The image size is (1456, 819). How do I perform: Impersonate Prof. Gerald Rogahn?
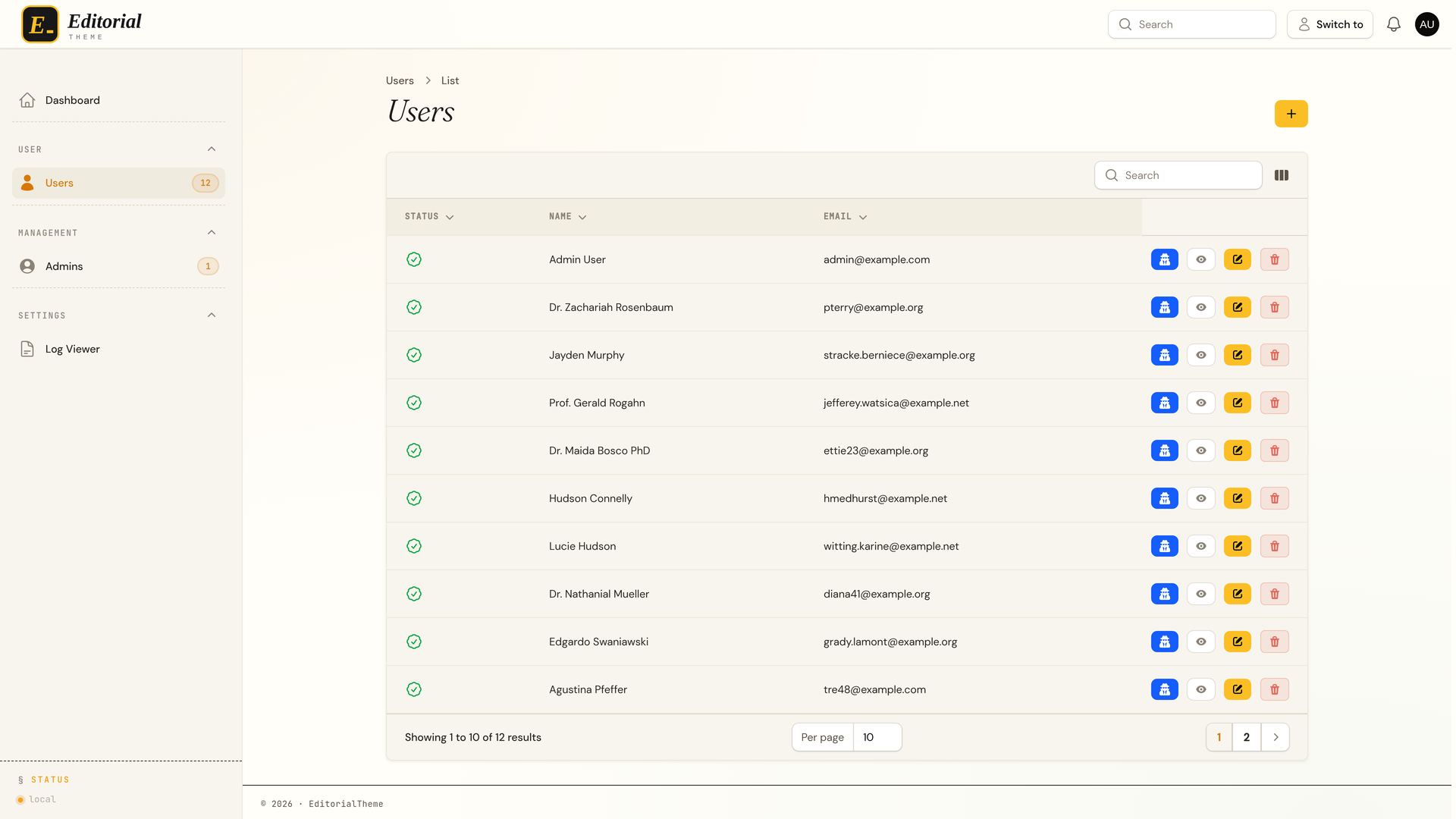point(1164,403)
